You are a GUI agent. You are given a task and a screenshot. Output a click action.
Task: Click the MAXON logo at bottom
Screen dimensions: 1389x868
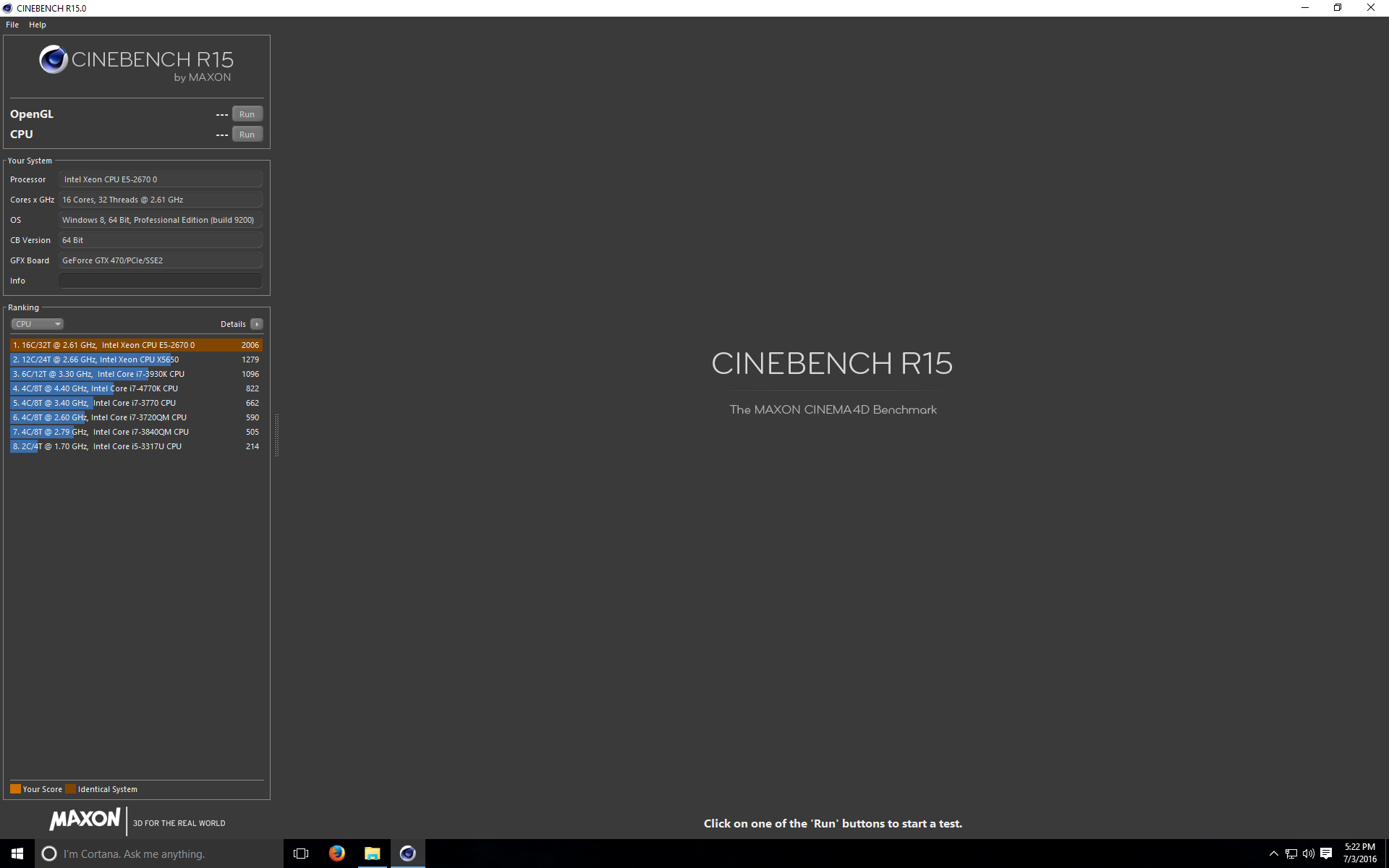(x=85, y=820)
